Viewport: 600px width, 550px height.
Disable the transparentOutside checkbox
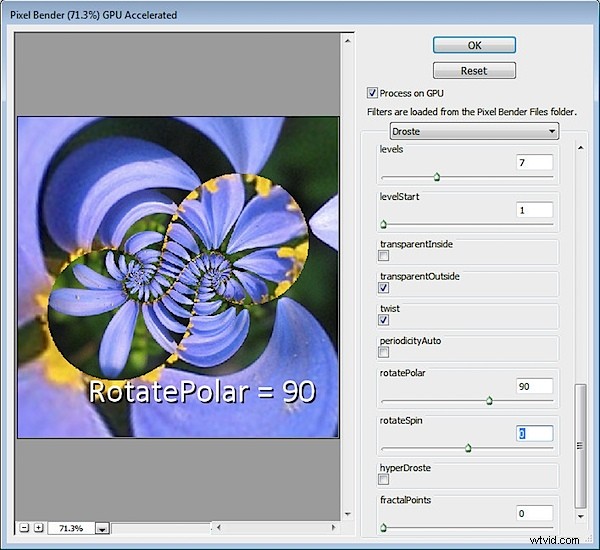[x=383, y=287]
